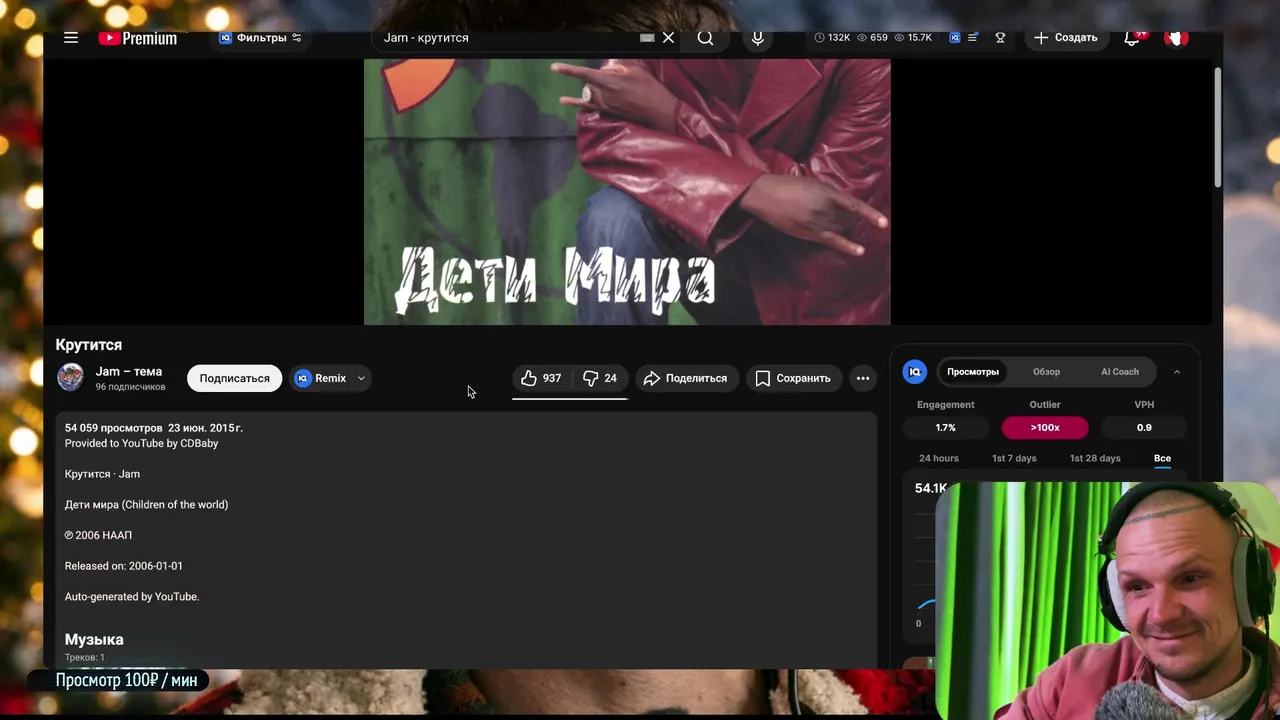Like the video (937)

pos(541,378)
